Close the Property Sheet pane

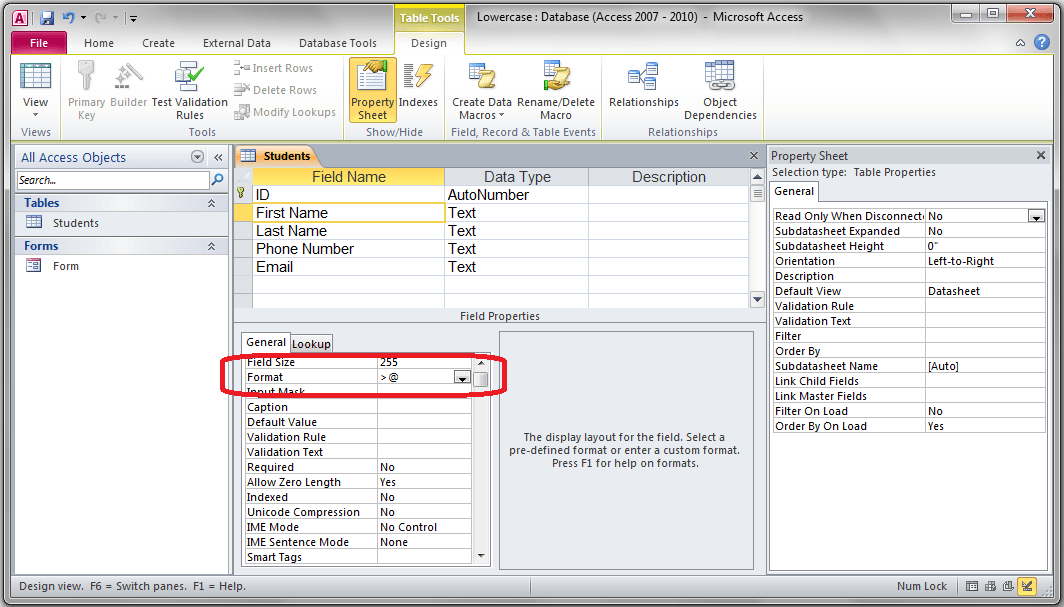coord(1041,156)
